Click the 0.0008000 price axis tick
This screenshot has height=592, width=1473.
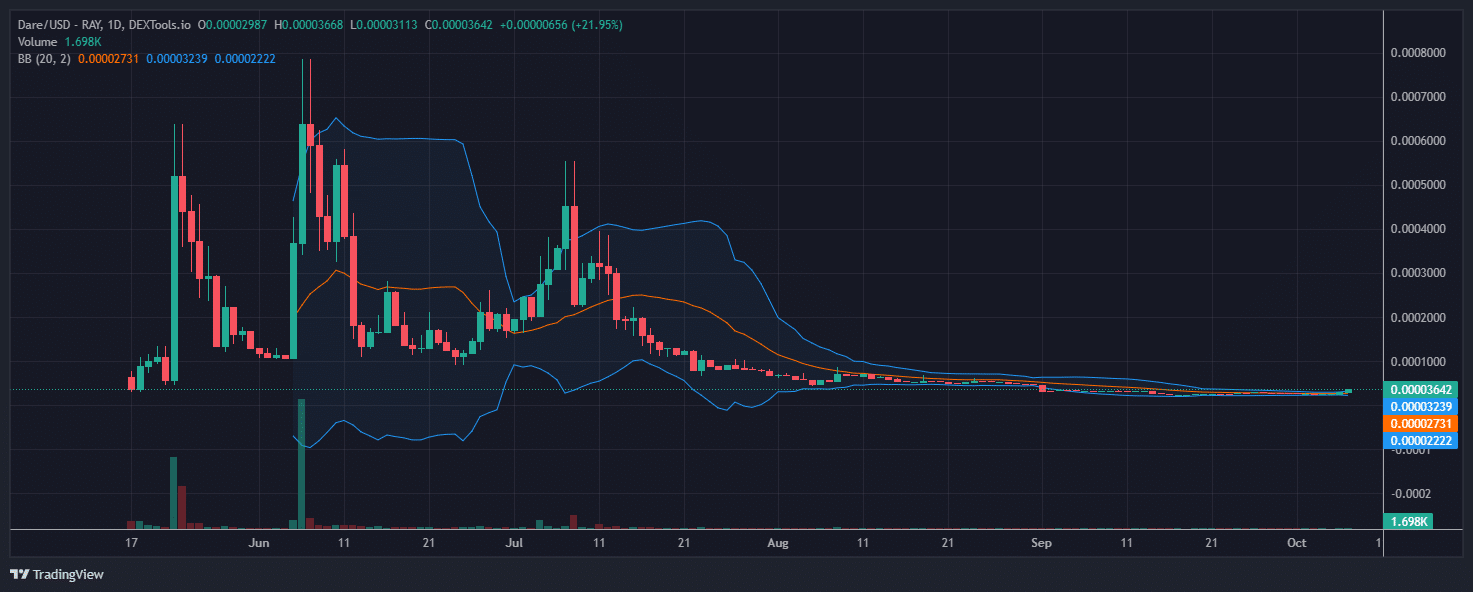(x=1417, y=52)
